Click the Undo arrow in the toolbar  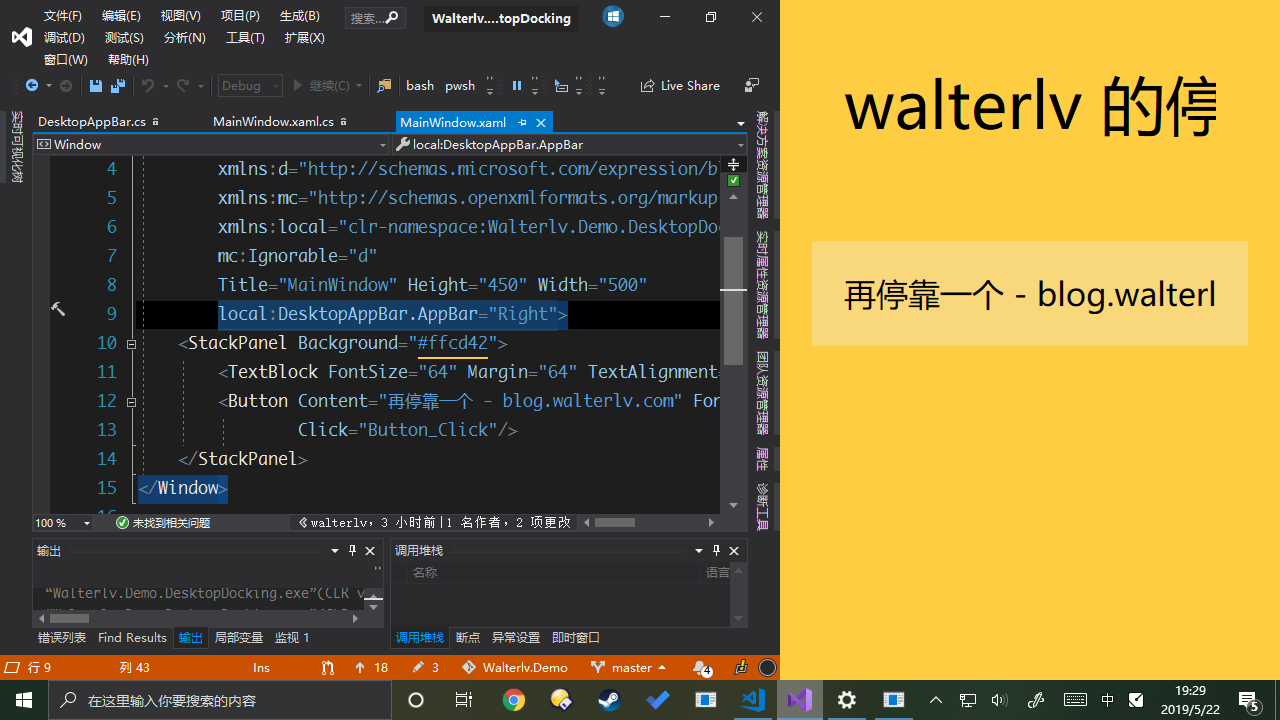click(147, 86)
